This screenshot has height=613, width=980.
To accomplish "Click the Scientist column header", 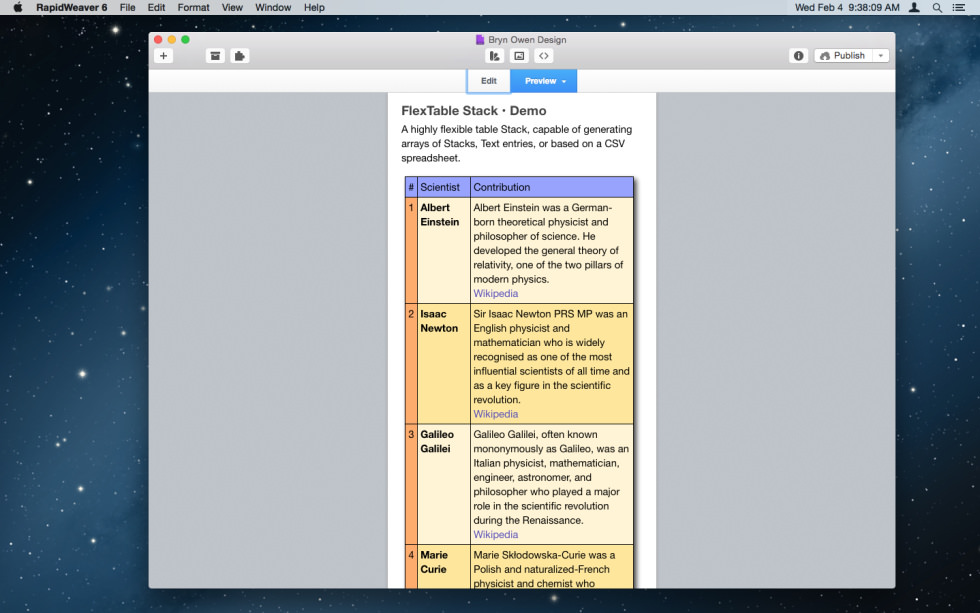I will [x=444, y=187].
